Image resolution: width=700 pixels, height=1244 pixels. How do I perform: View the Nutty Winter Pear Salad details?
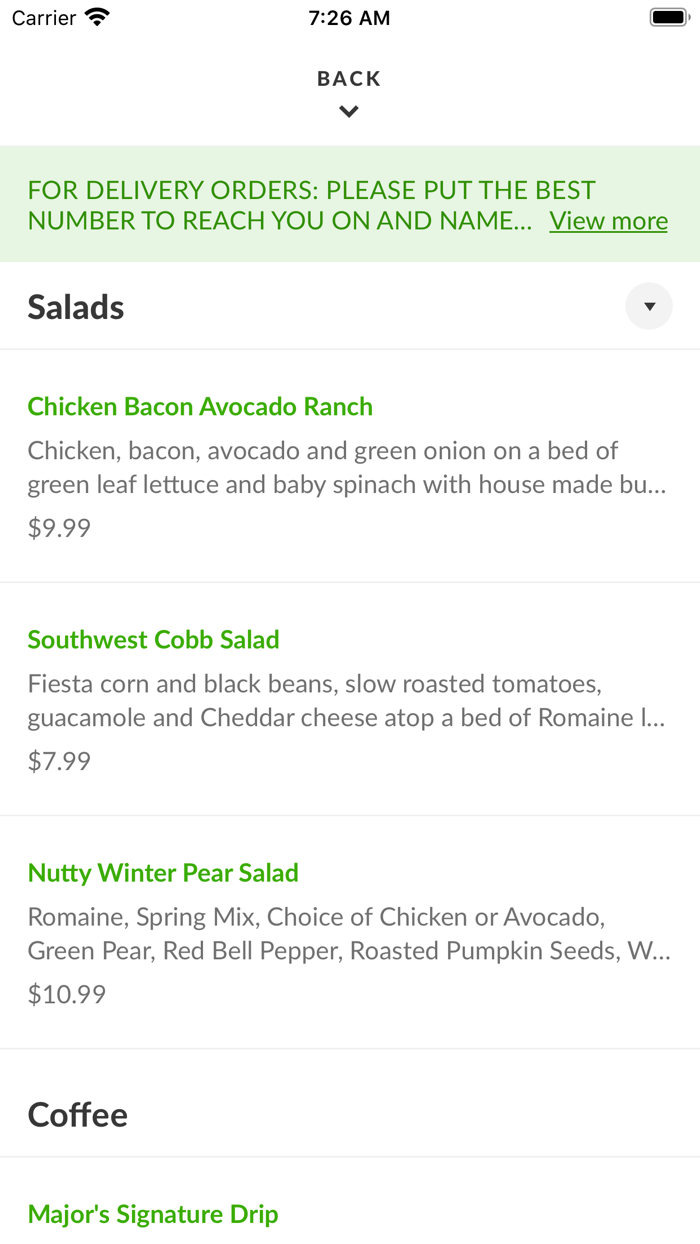click(x=163, y=873)
